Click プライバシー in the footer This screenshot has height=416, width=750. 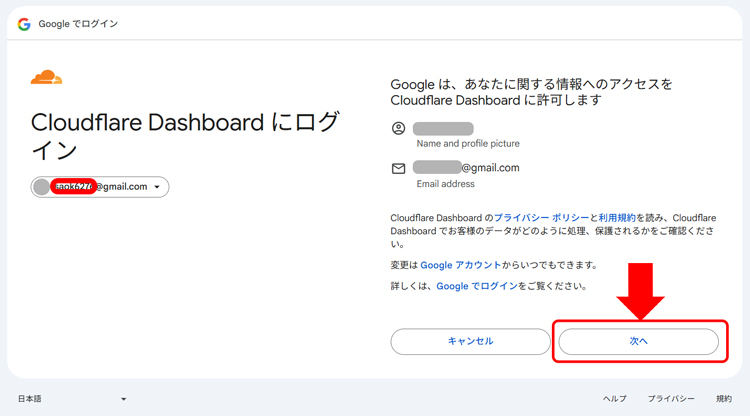pyautogui.click(x=671, y=399)
